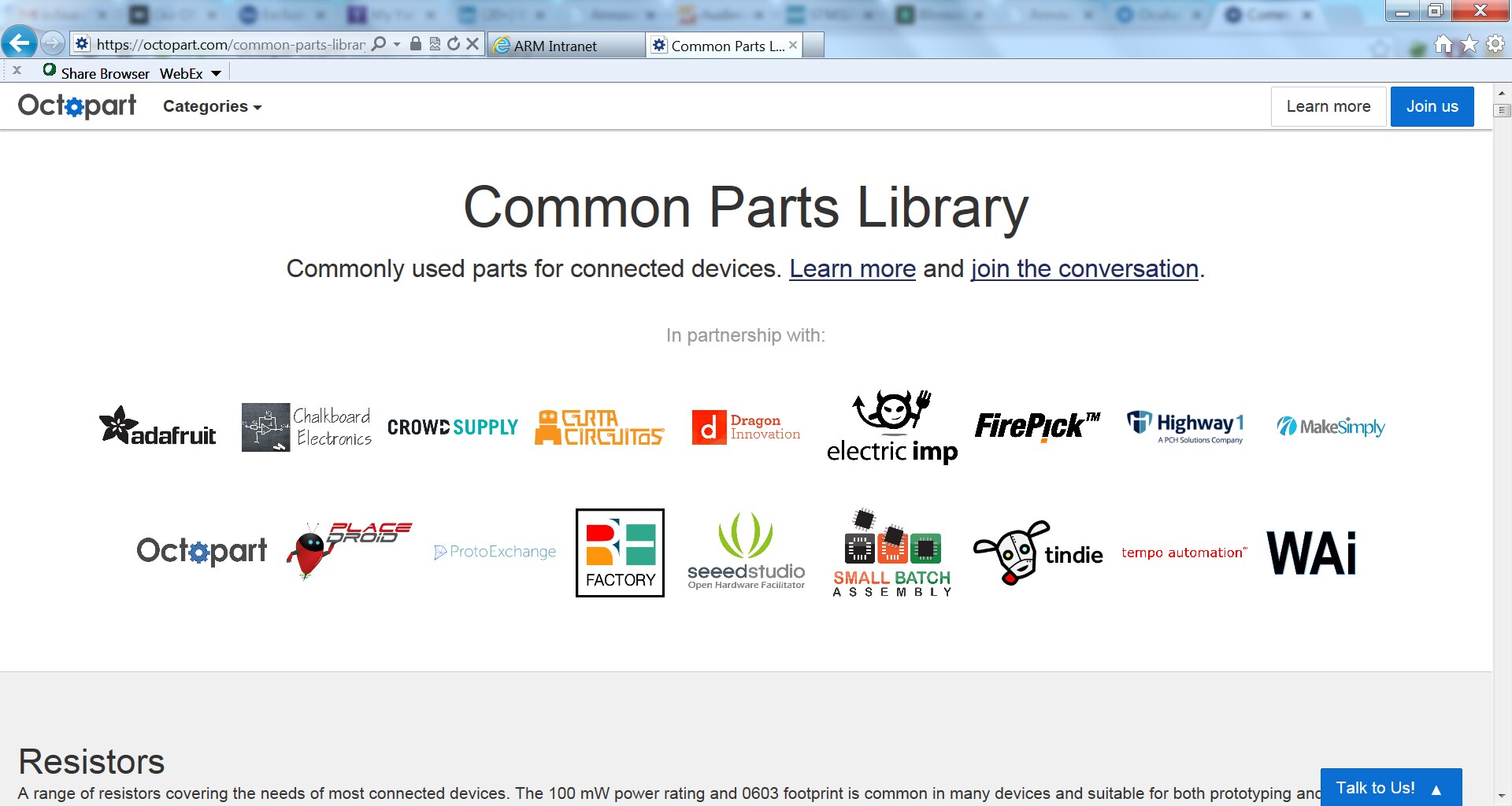Follow the join the conversation link
The height and width of the screenshot is (806, 1512).
1084,268
